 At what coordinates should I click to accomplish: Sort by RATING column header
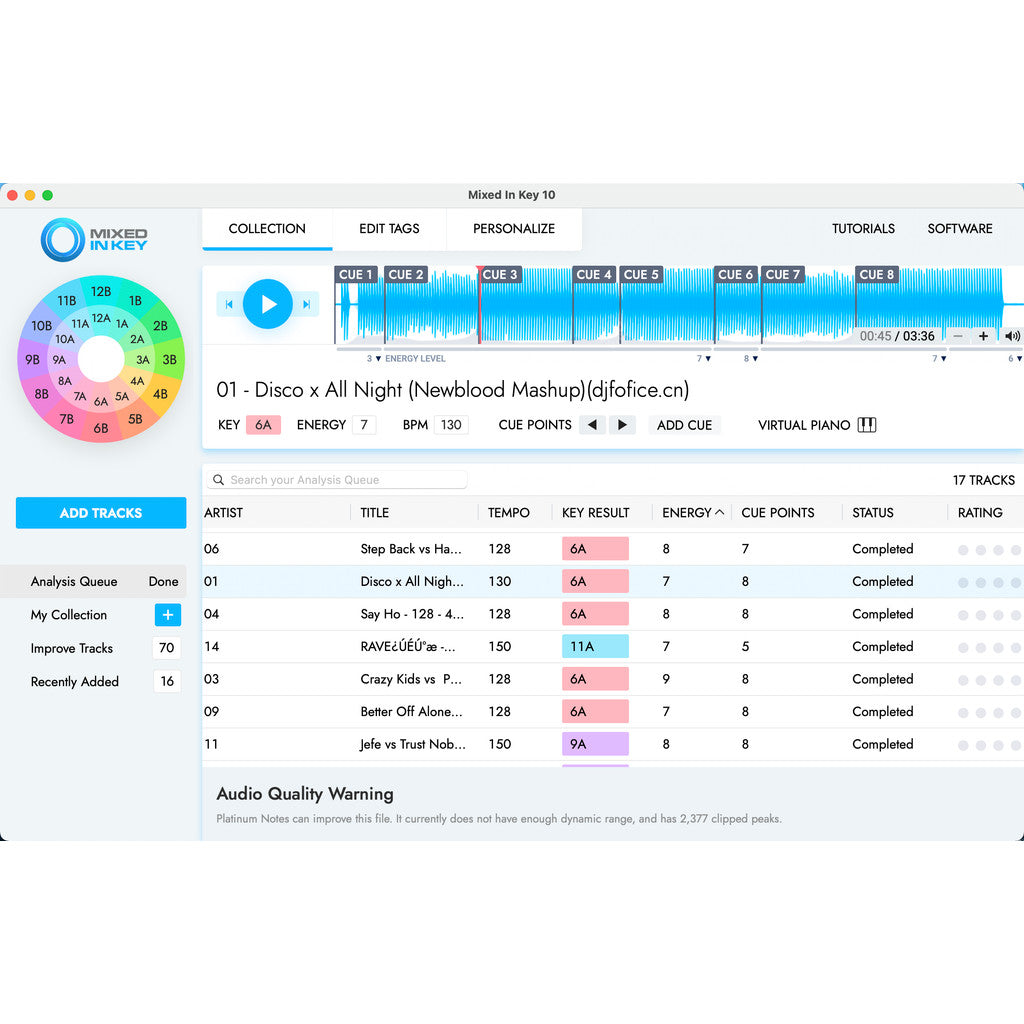click(x=980, y=513)
